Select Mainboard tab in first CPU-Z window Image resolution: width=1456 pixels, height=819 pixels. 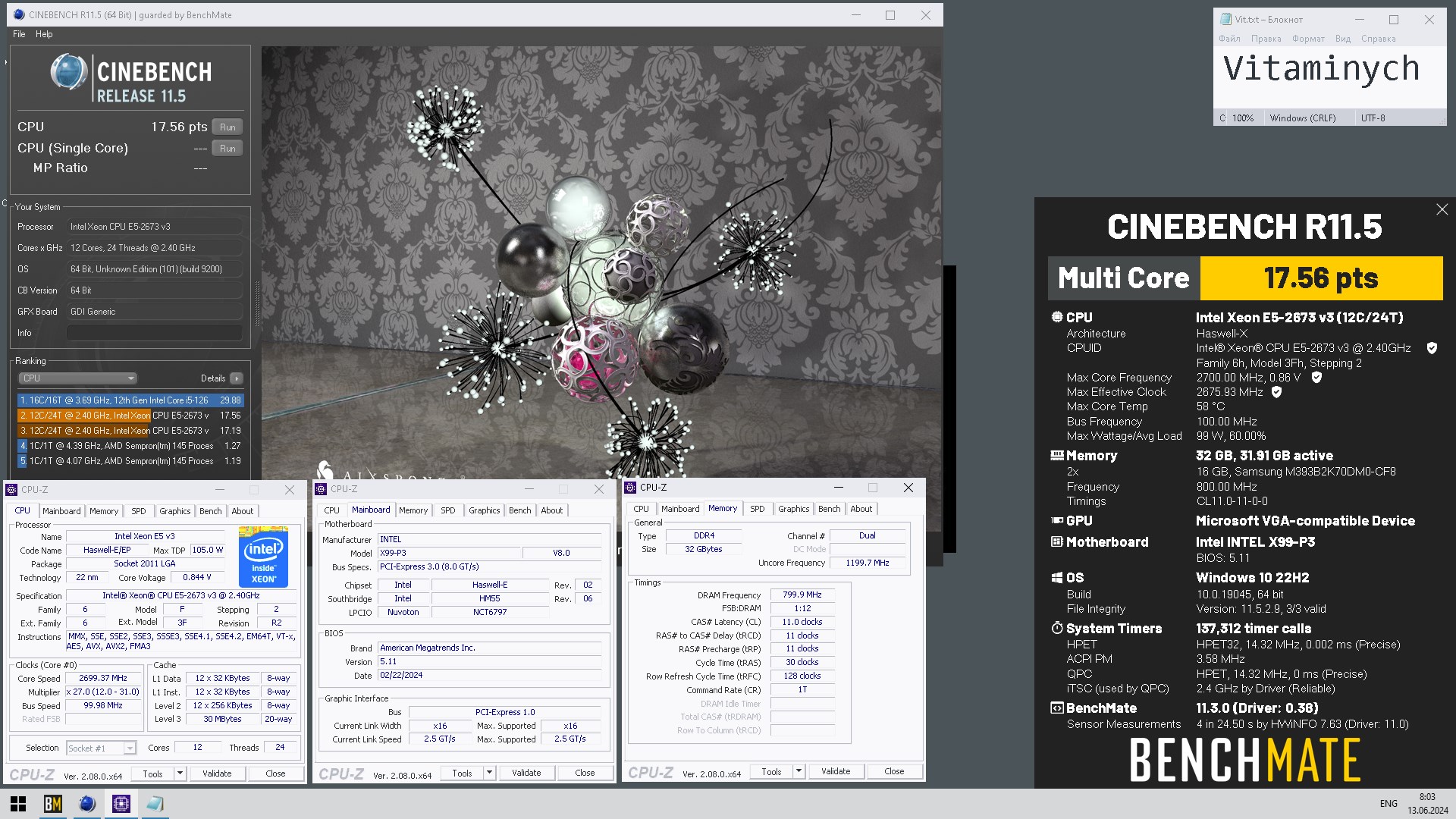(x=61, y=511)
